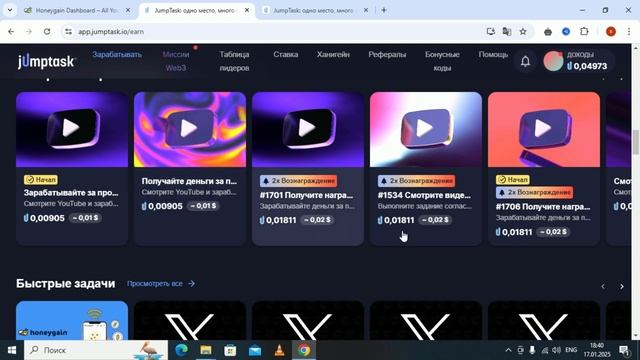This screenshot has height=360, width=640.
Task: Install app icon in address bar
Action: 491,31
